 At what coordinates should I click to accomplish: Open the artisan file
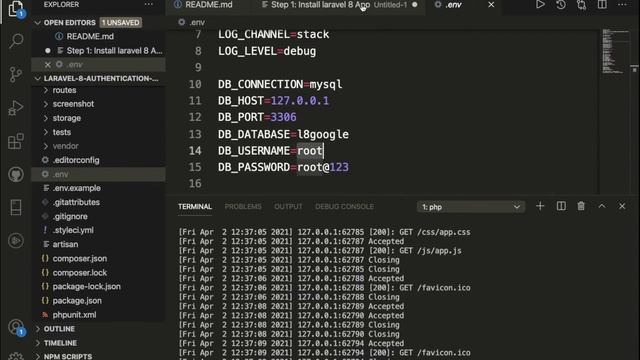click(x=65, y=244)
